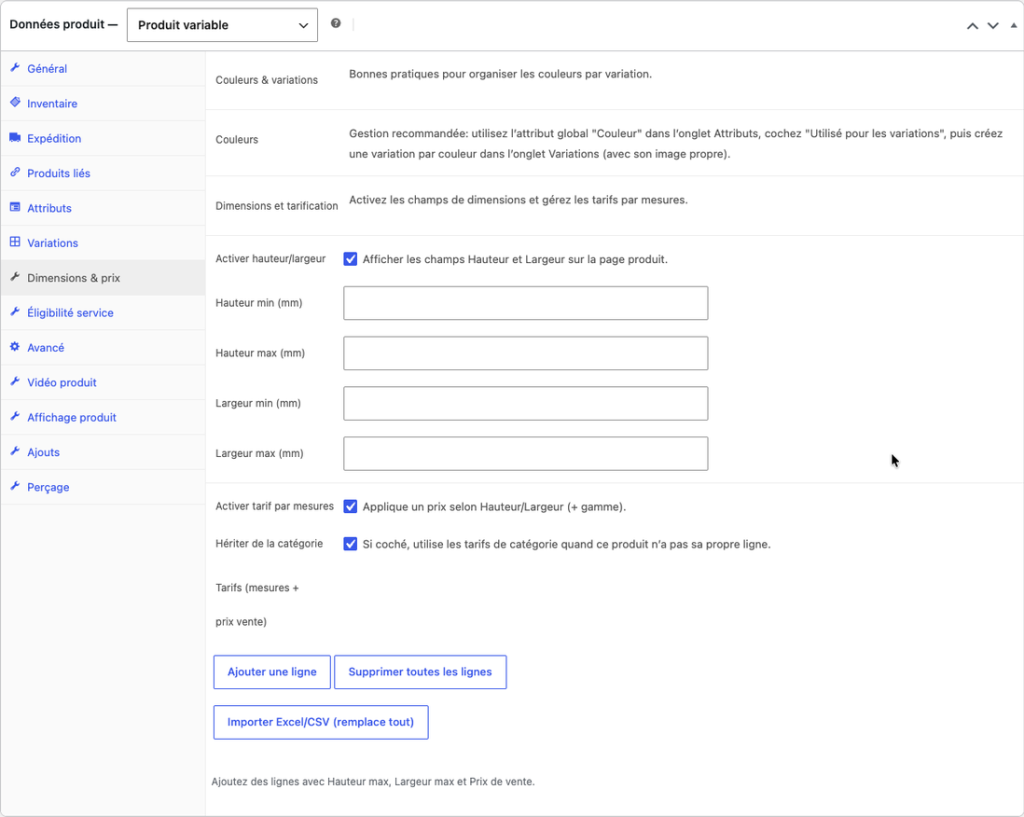Switch to the Avancé tab
Viewport: 1024px width, 817px height.
point(103,347)
